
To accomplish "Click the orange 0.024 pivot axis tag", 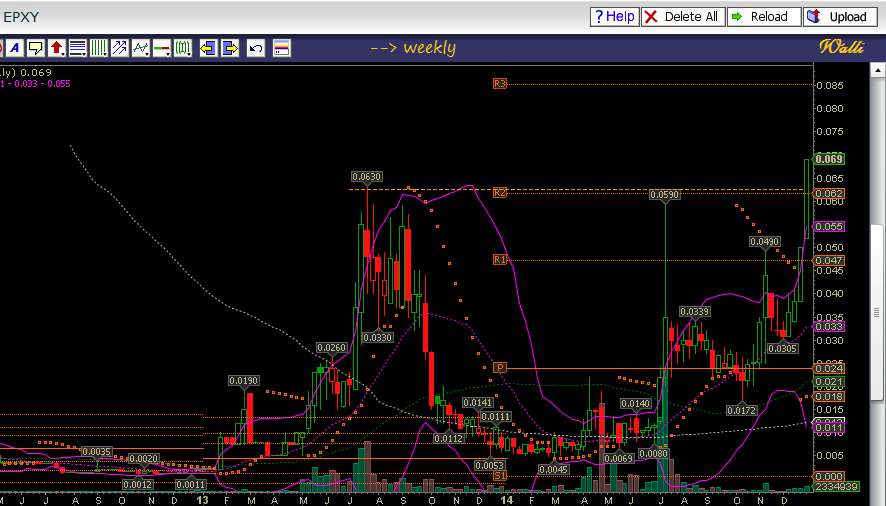I will point(829,369).
